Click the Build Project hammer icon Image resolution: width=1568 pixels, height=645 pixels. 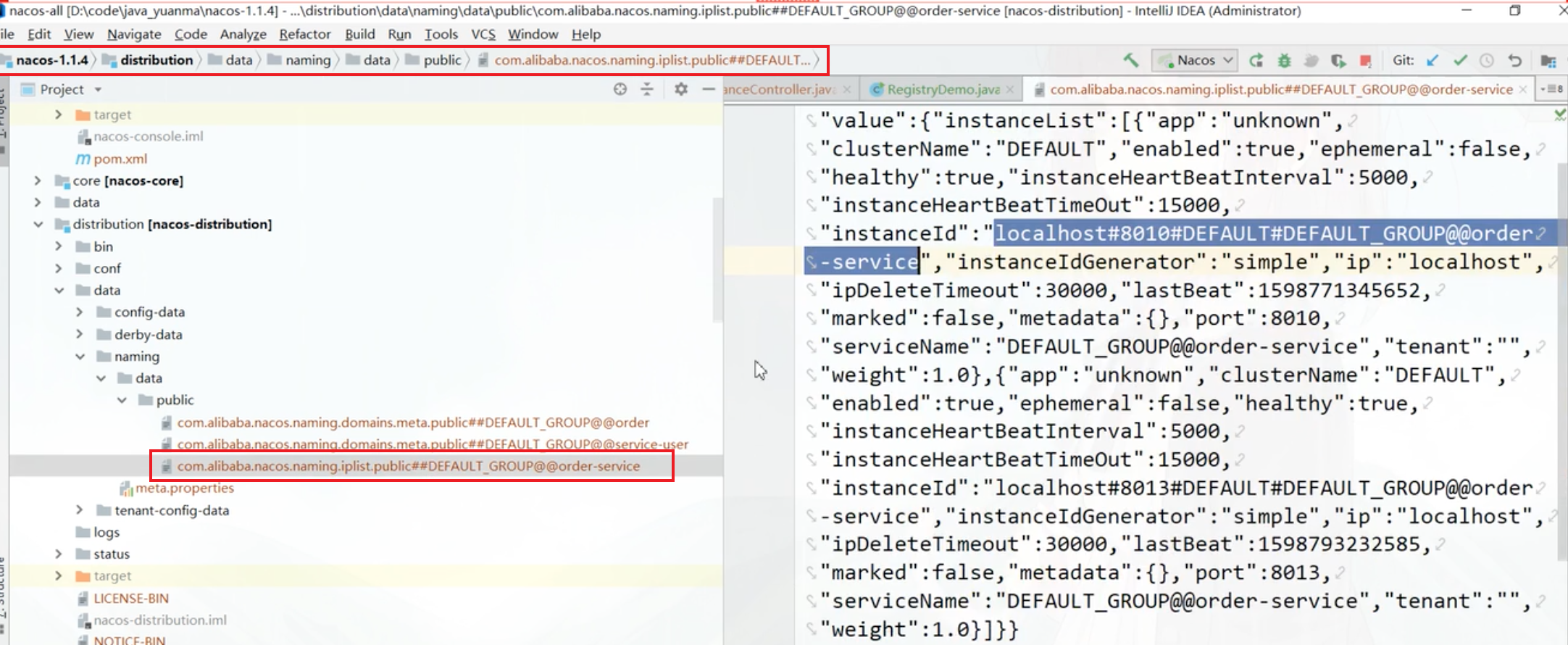pyautogui.click(x=1130, y=60)
